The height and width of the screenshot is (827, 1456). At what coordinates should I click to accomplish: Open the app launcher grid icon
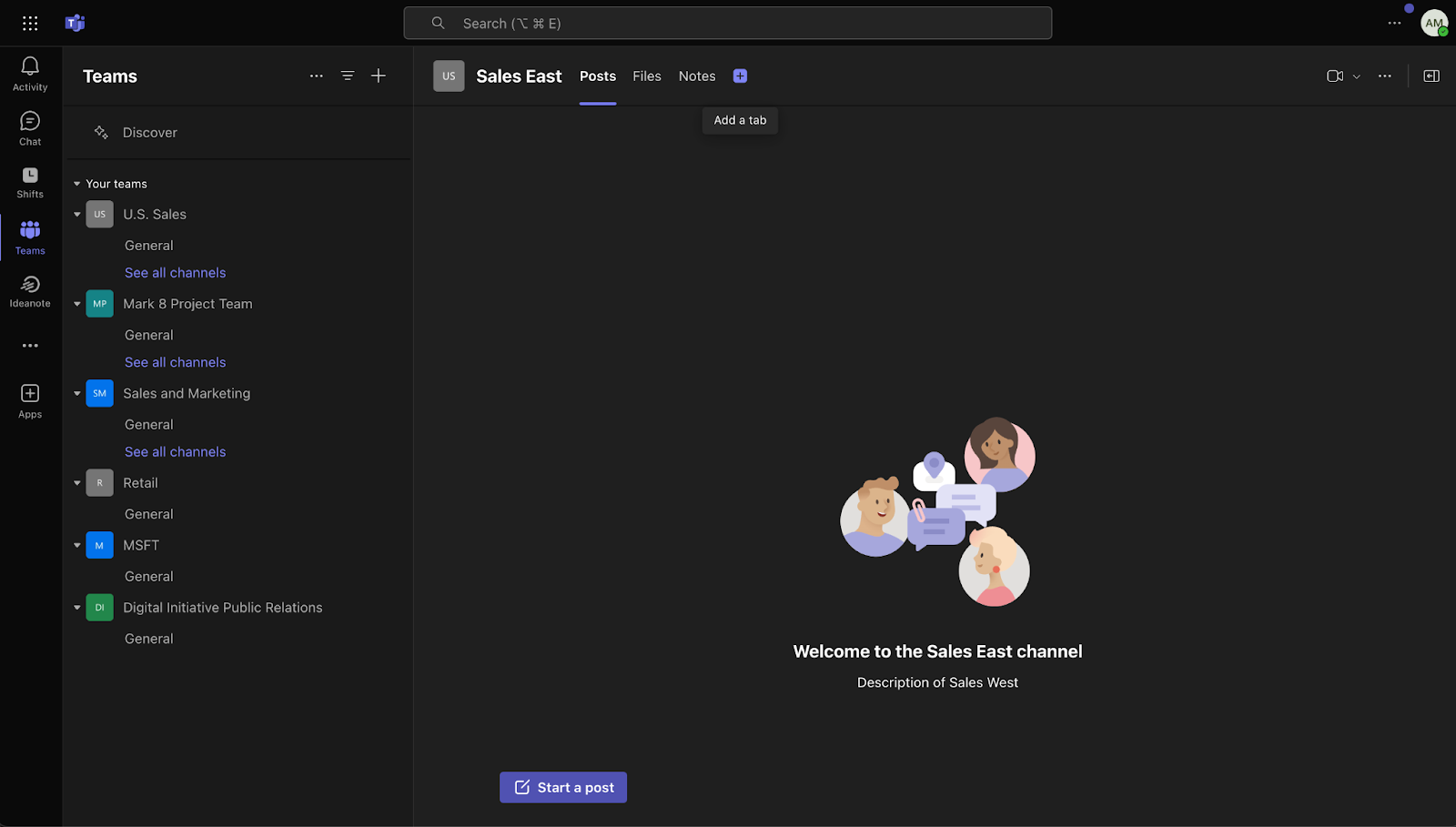pos(30,23)
